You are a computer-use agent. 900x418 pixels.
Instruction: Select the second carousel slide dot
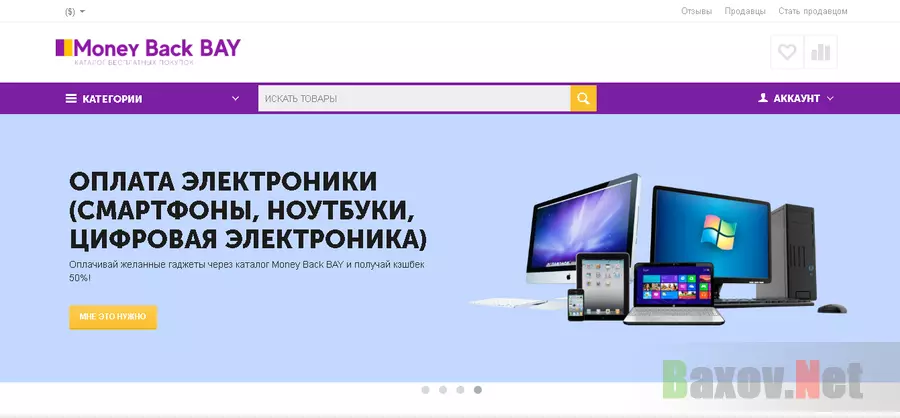443,390
